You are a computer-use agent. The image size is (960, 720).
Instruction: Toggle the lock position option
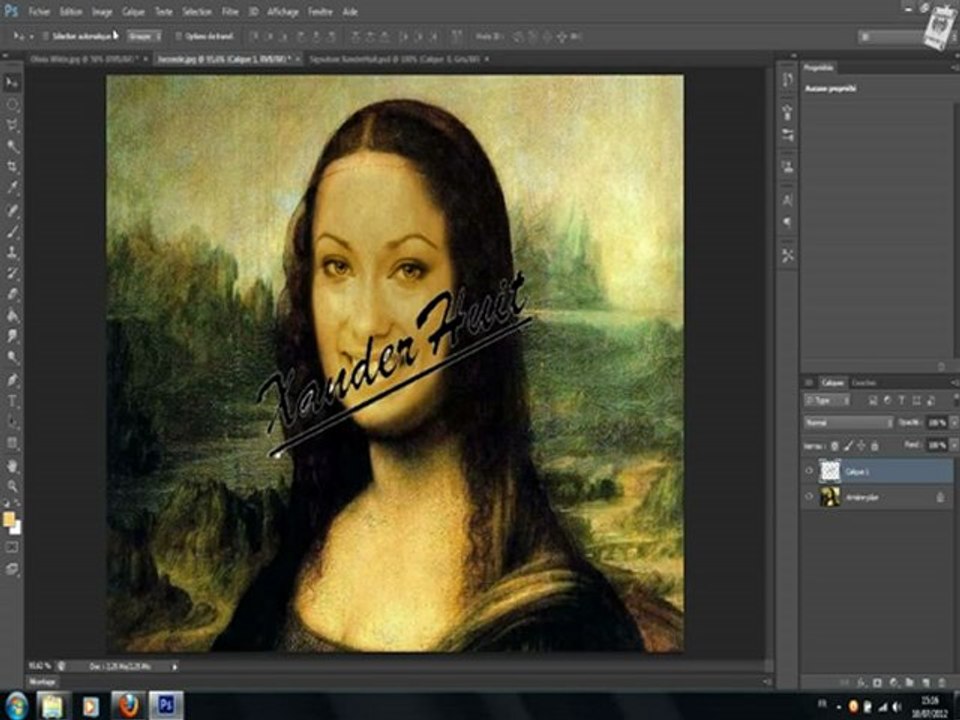point(861,446)
